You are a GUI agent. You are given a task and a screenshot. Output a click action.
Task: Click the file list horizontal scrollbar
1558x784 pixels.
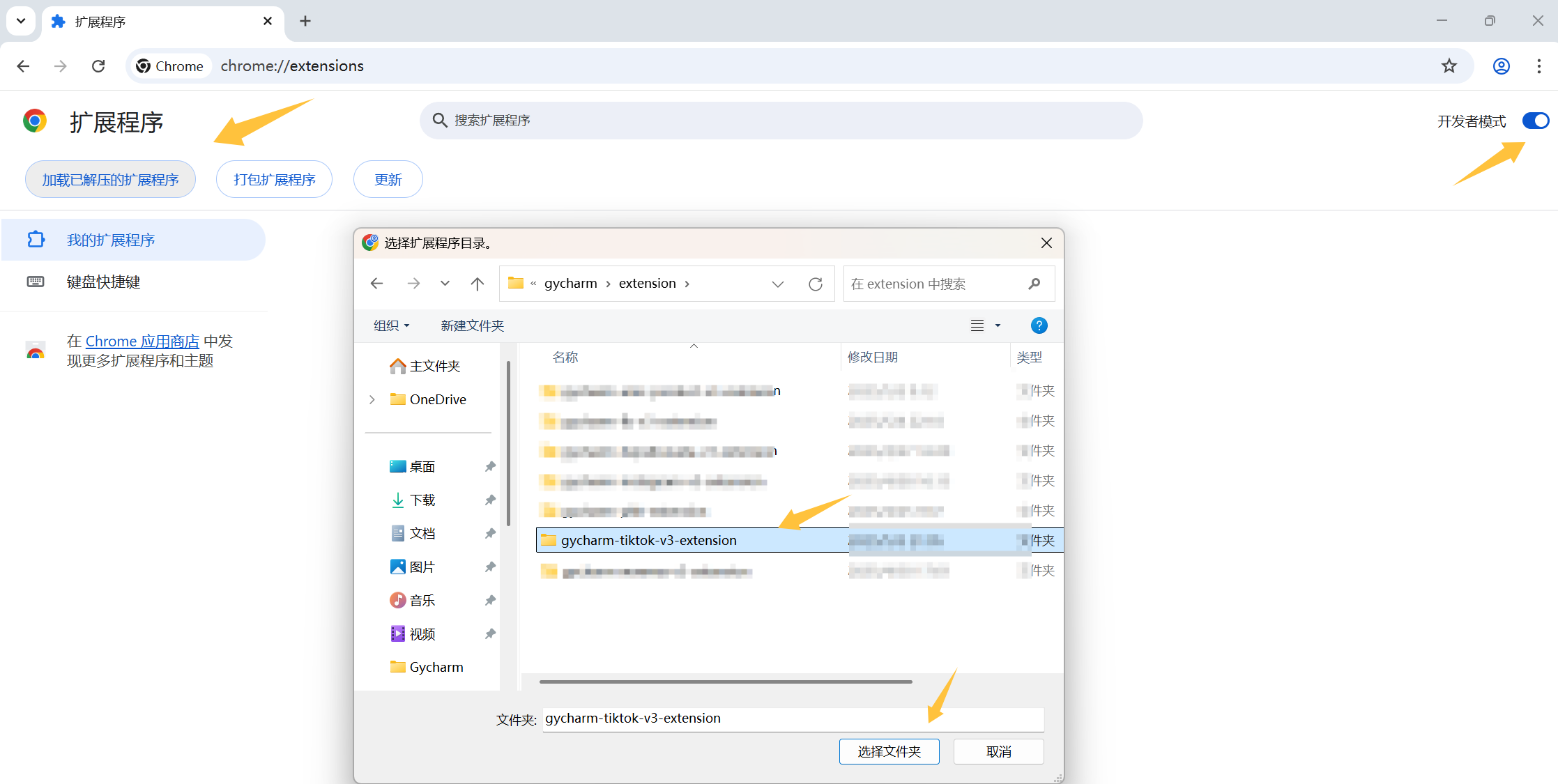pos(726,682)
